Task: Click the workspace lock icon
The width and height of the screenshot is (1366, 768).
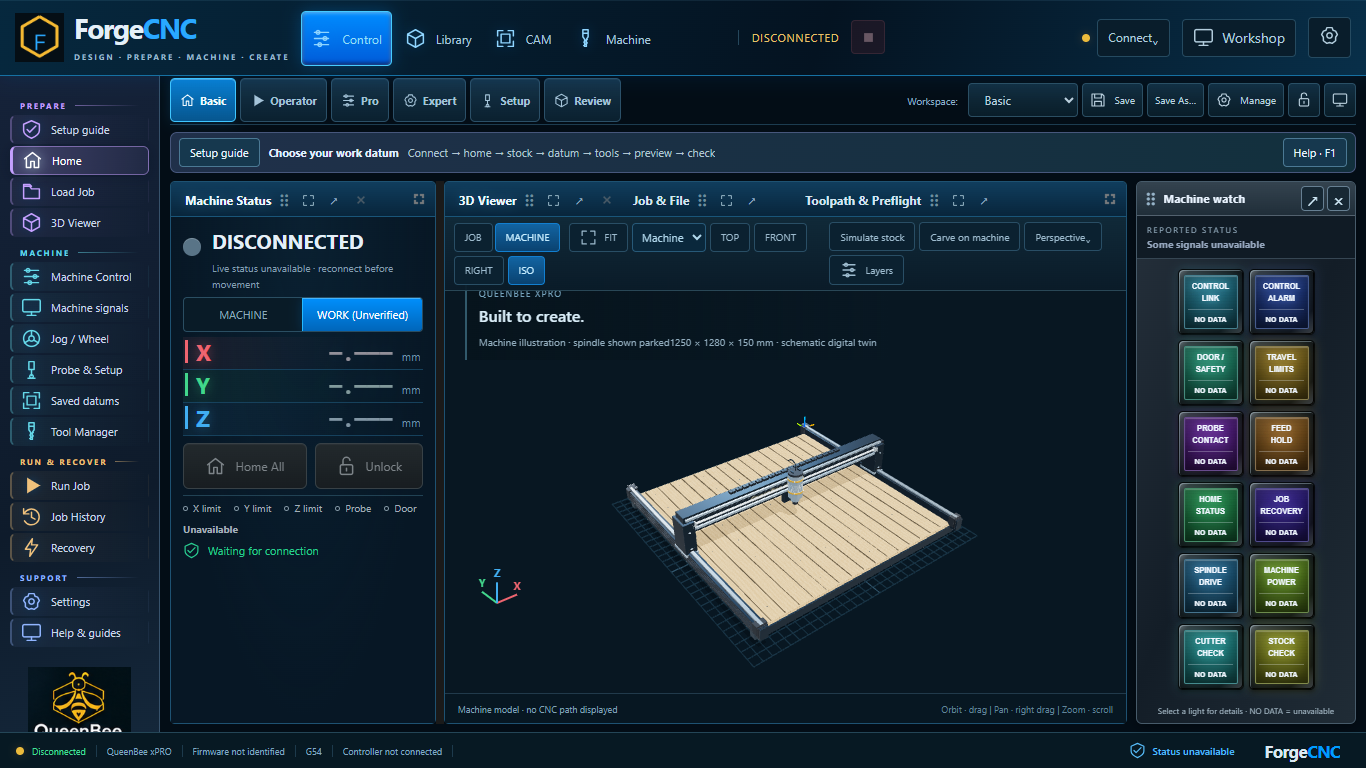Action: [x=1303, y=100]
